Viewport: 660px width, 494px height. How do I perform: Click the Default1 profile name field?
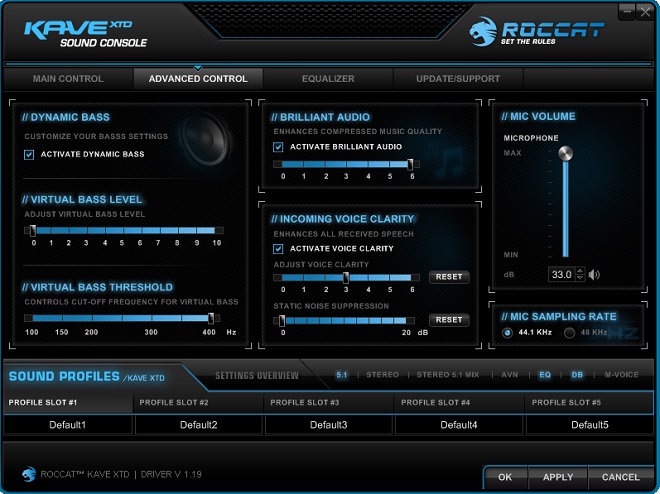click(x=68, y=425)
